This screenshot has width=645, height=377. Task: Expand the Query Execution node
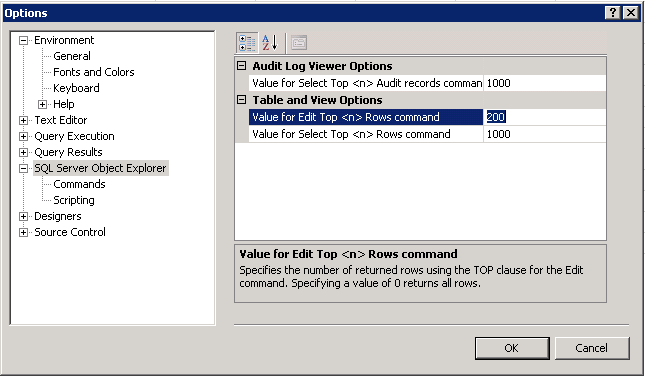(23, 136)
